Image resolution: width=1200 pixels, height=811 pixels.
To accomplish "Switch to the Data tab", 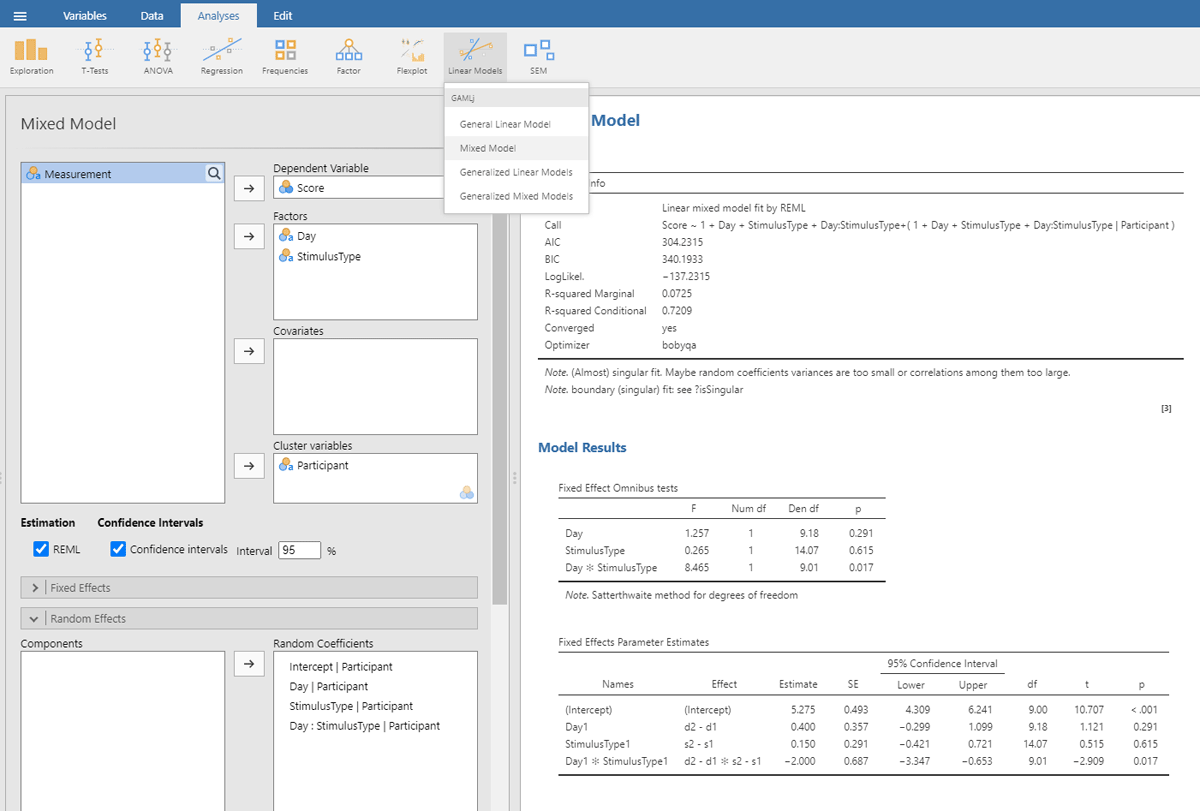I will pyautogui.click(x=152, y=16).
